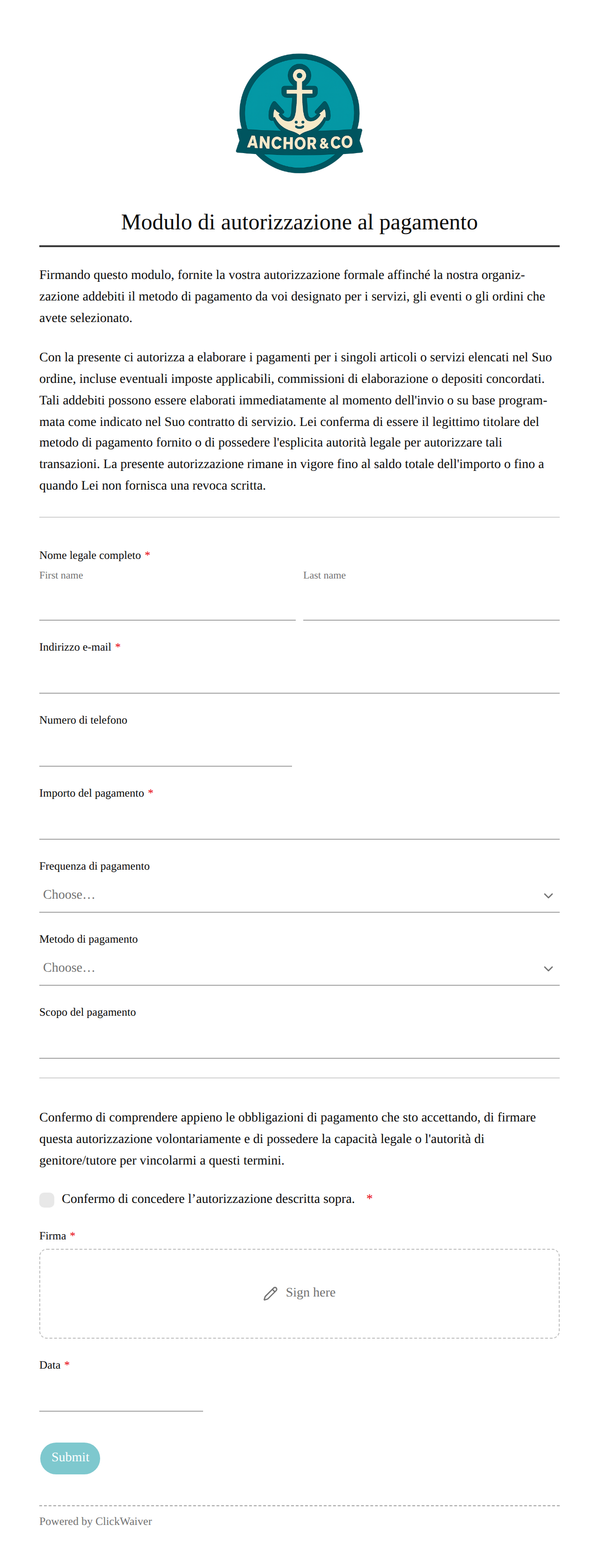The height and width of the screenshot is (1568, 599).
Task: Open the Frequenza di pagamento chevron arrow
Action: coord(548,895)
